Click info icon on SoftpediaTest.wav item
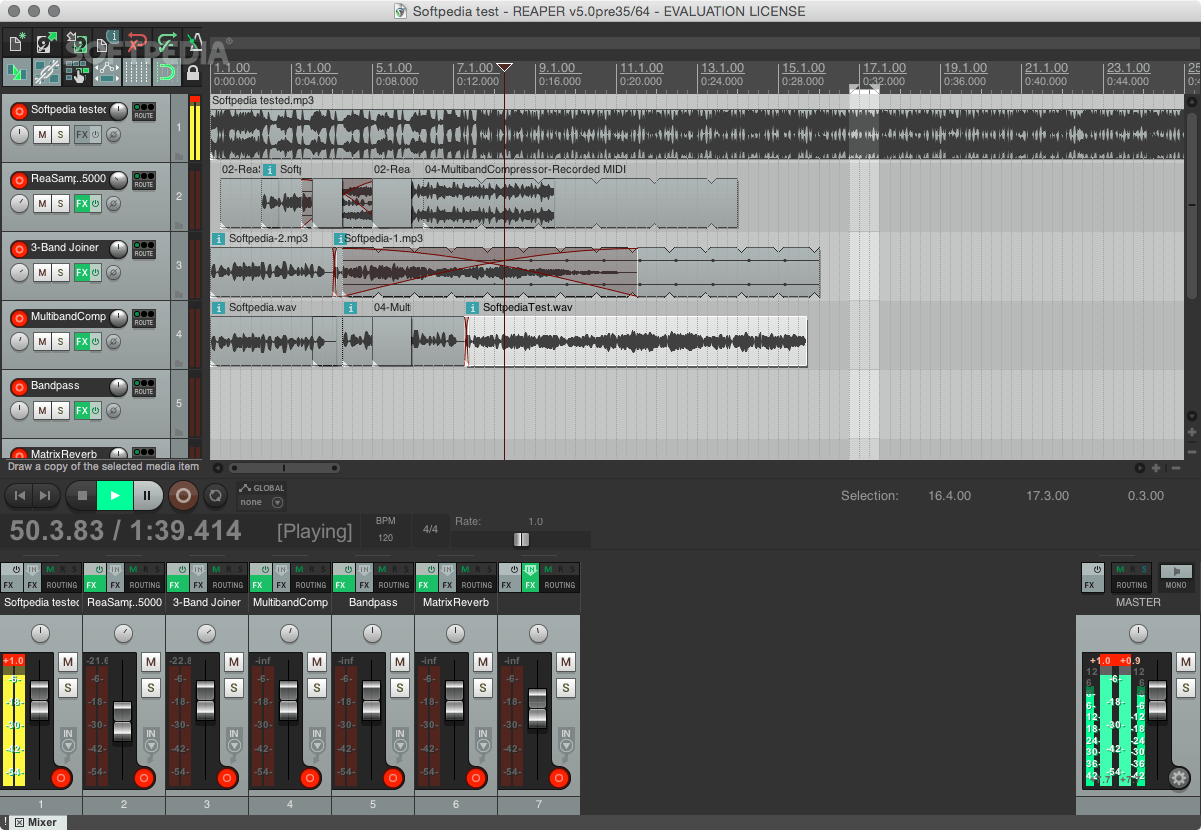 coord(473,308)
